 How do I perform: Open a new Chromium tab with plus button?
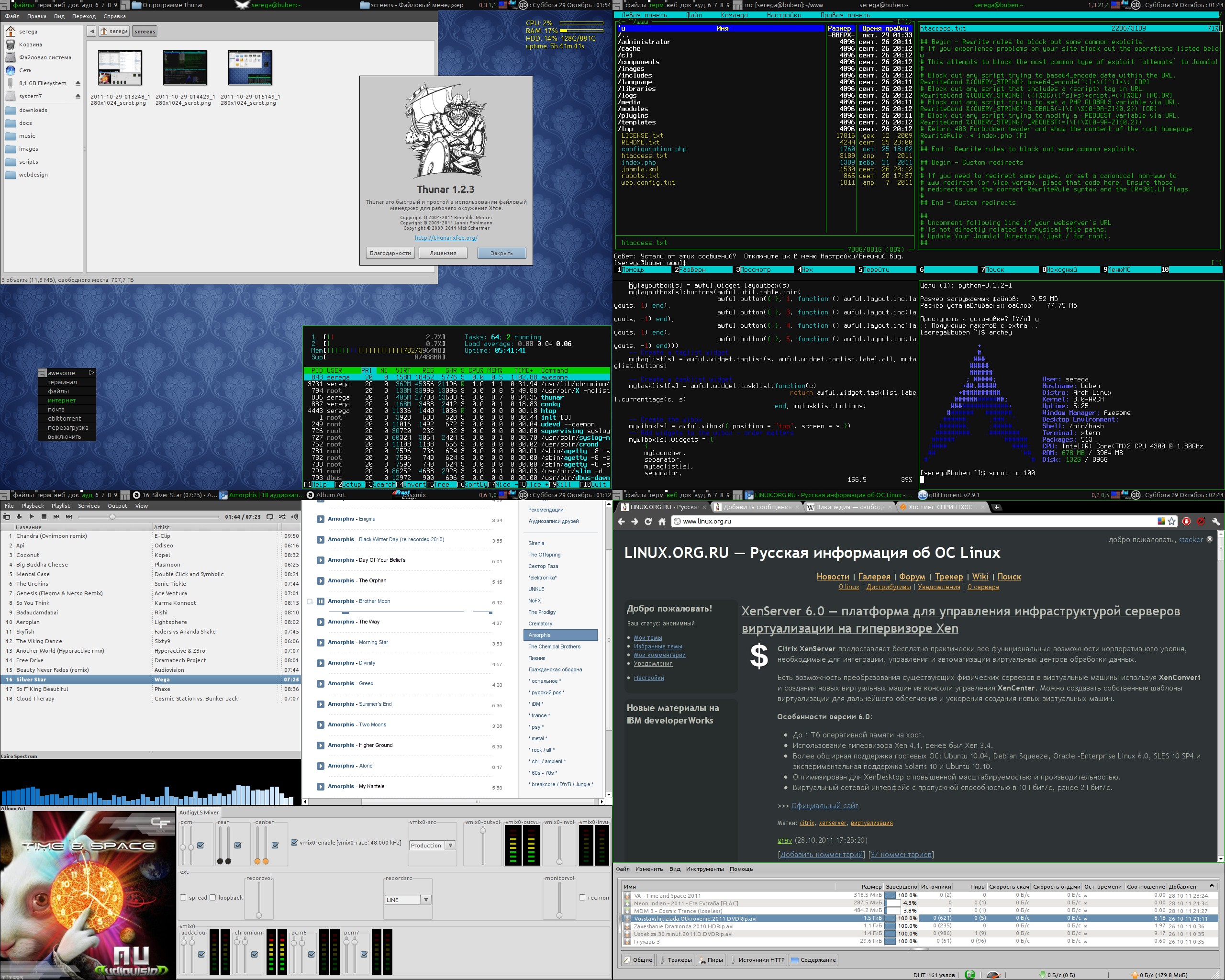[x=996, y=507]
